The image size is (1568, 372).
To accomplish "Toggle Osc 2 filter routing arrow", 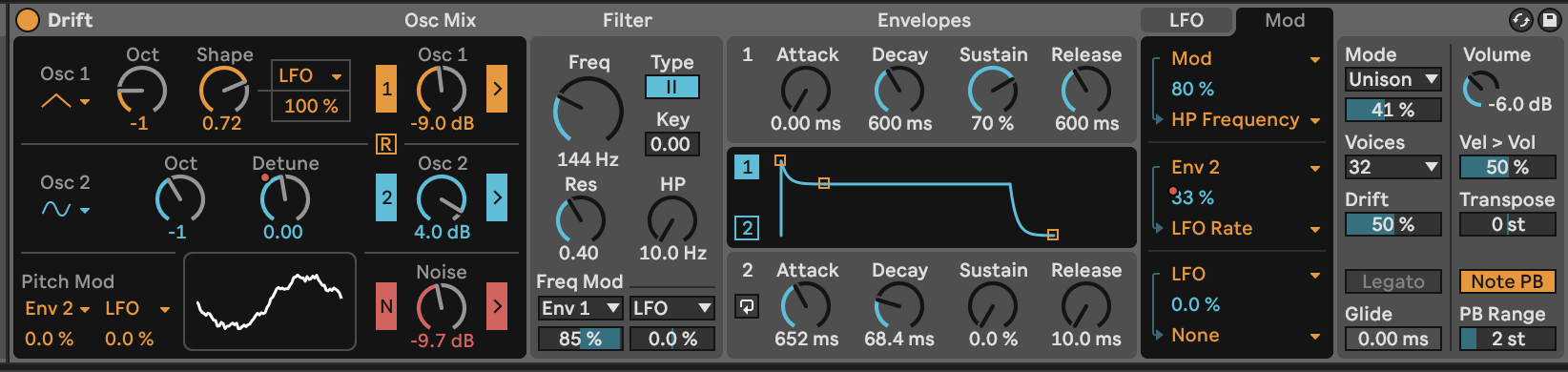I will (x=497, y=197).
